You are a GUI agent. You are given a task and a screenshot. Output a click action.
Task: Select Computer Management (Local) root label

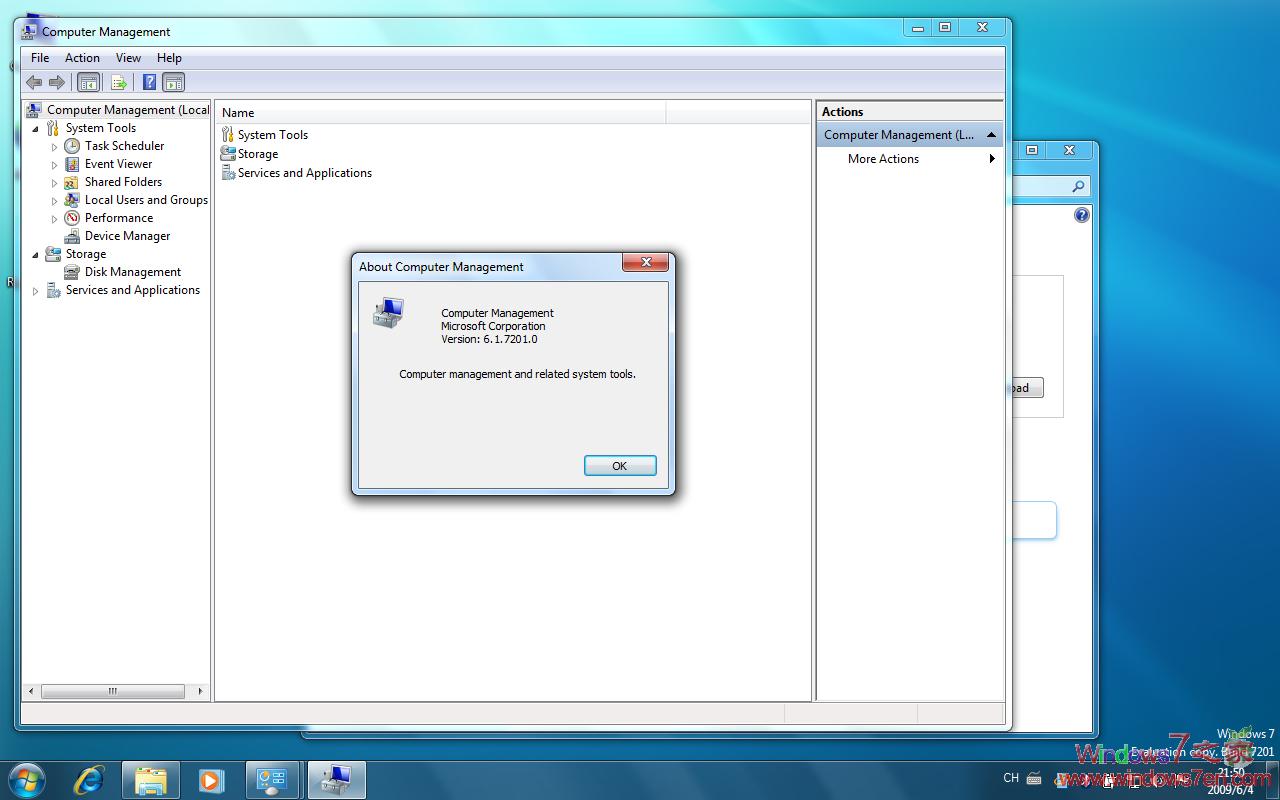click(x=128, y=110)
